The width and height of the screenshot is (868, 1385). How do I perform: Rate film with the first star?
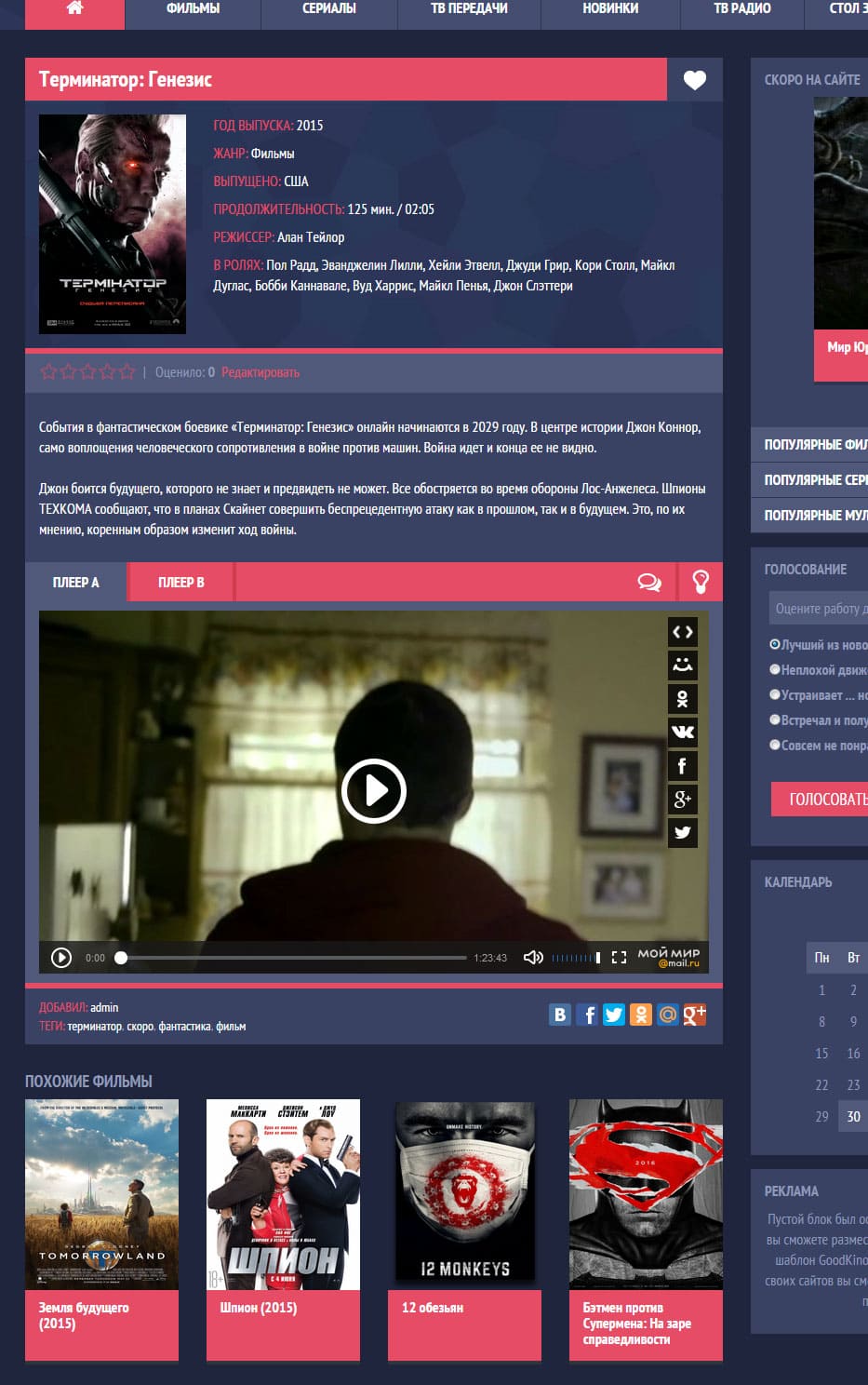[x=48, y=372]
